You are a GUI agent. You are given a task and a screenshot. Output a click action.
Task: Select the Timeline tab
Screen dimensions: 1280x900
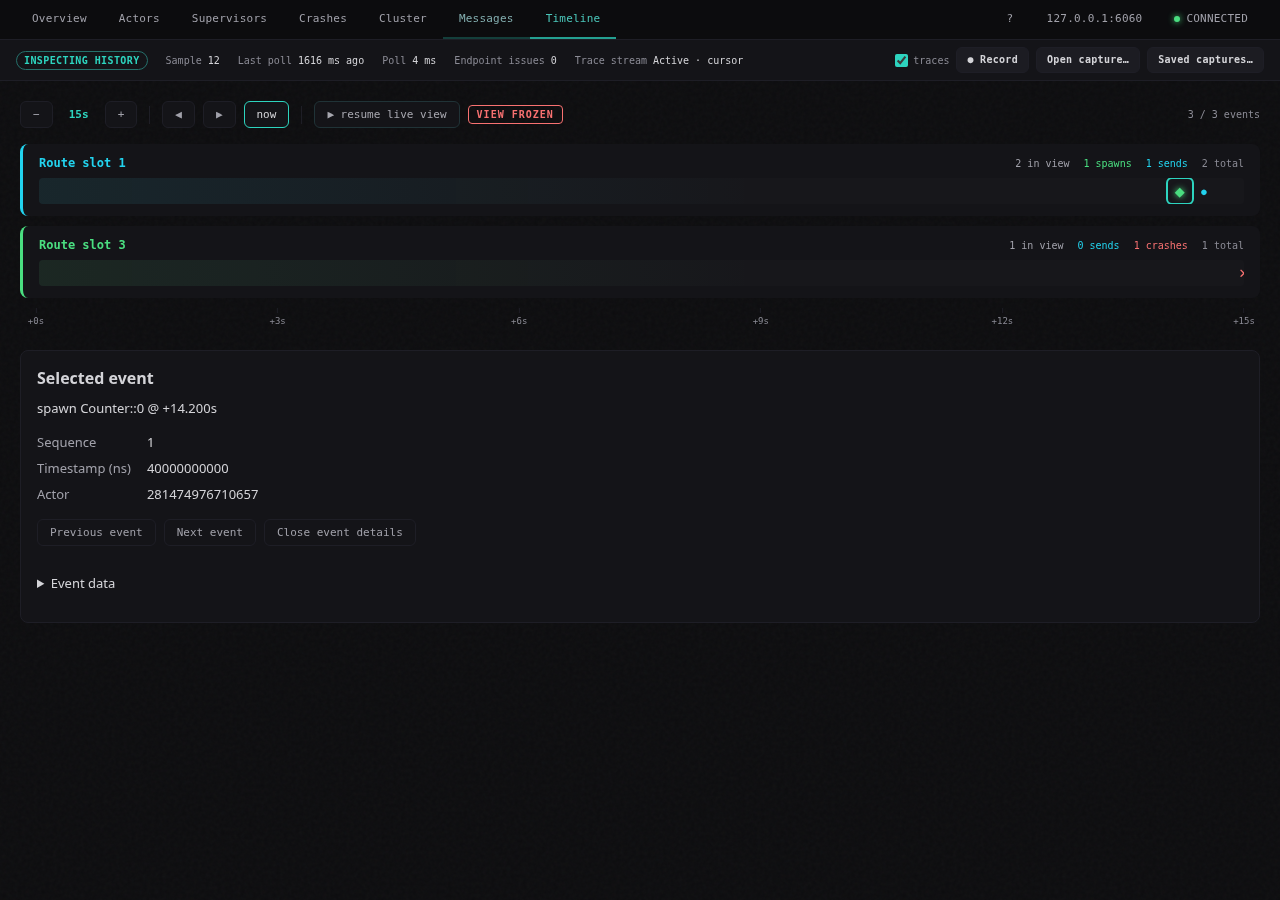tap(573, 18)
